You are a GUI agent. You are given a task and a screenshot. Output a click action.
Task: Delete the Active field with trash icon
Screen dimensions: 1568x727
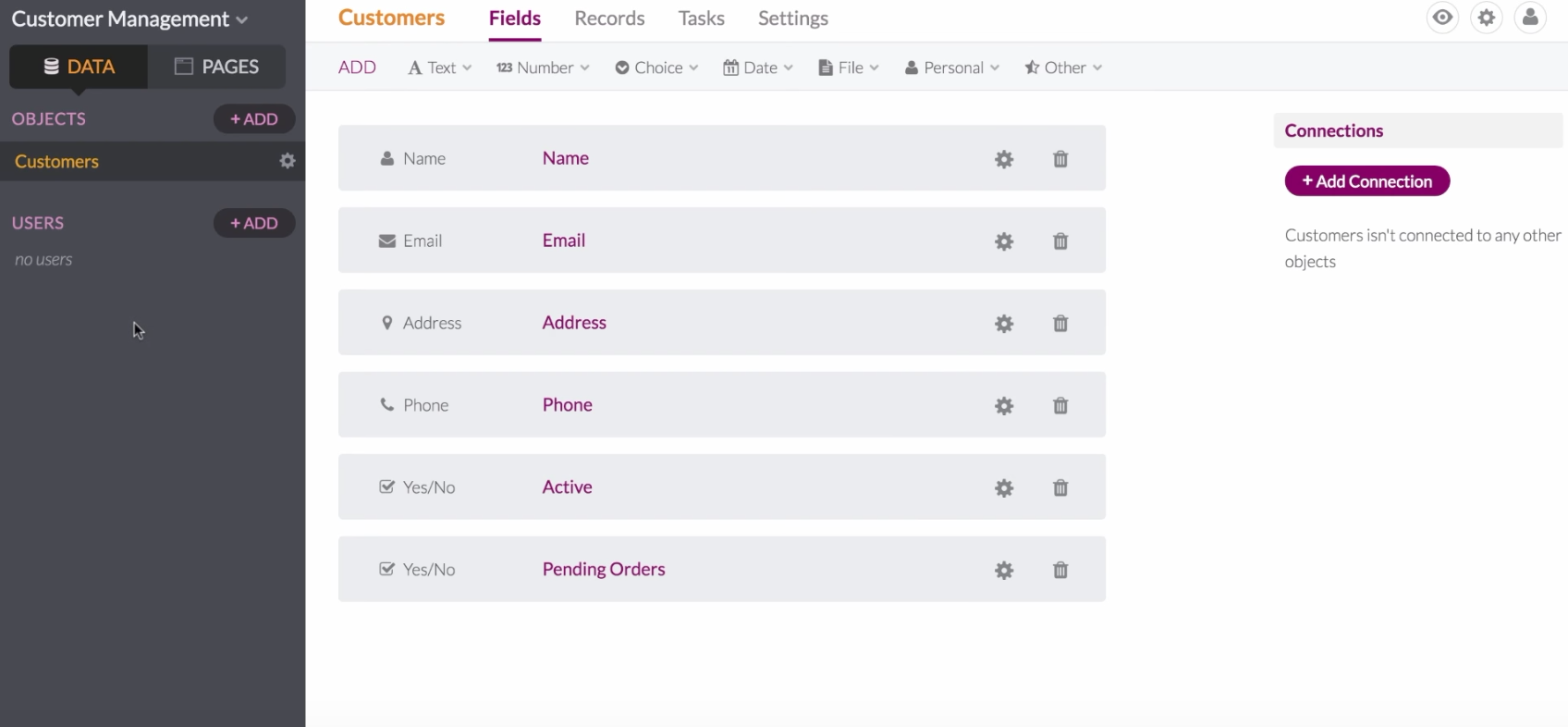point(1060,488)
